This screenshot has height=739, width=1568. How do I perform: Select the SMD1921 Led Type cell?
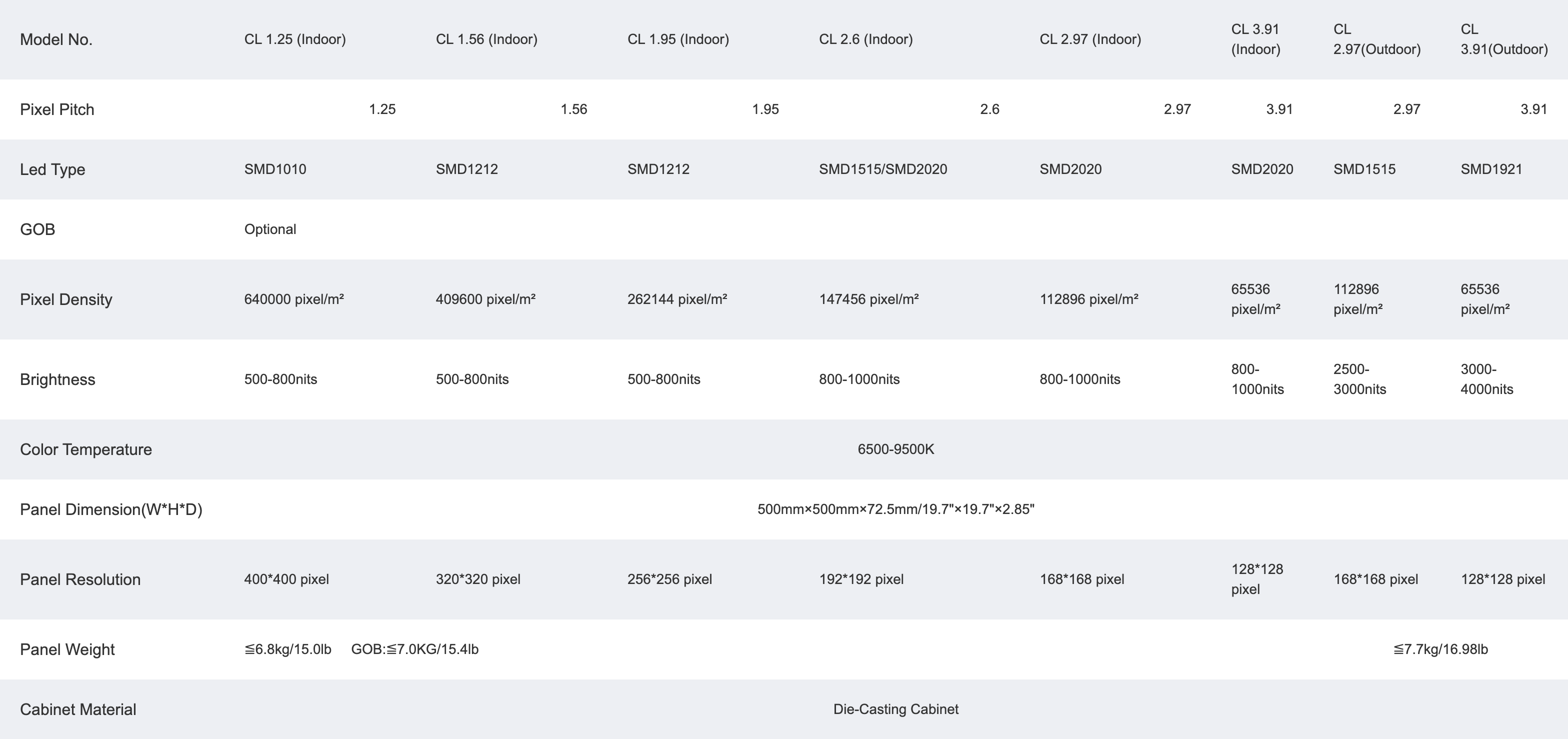click(x=1490, y=169)
